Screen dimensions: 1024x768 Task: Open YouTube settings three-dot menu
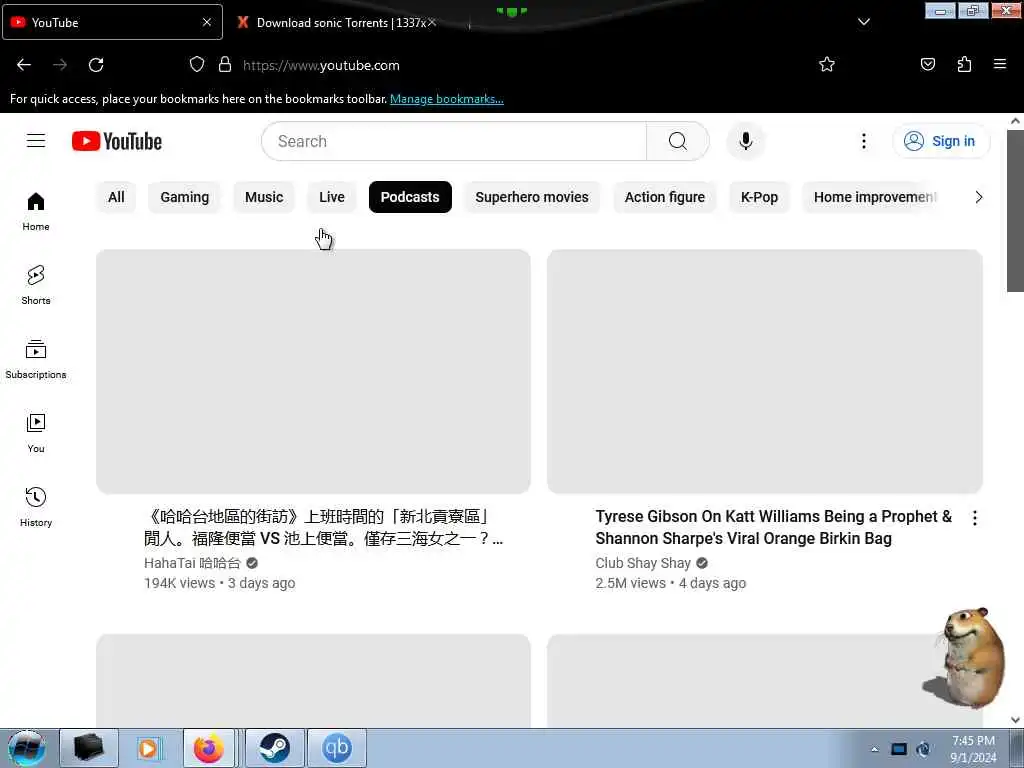[x=863, y=141]
